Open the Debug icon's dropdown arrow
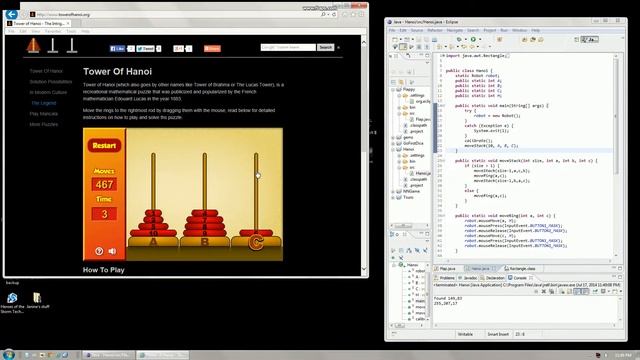640x360 pixels. (465, 40)
